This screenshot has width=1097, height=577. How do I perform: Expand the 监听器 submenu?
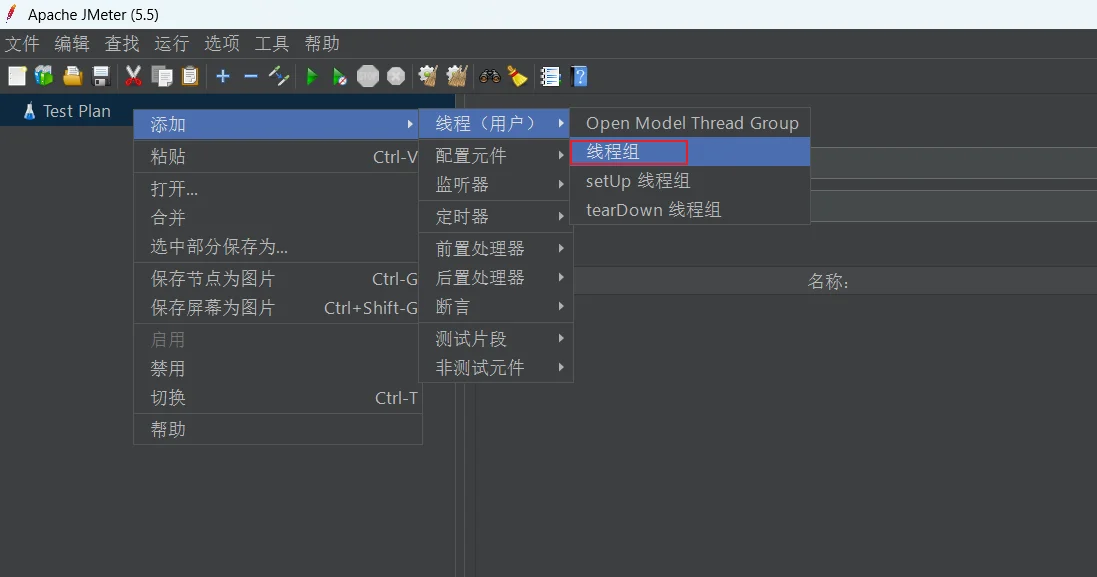coord(495,185)
